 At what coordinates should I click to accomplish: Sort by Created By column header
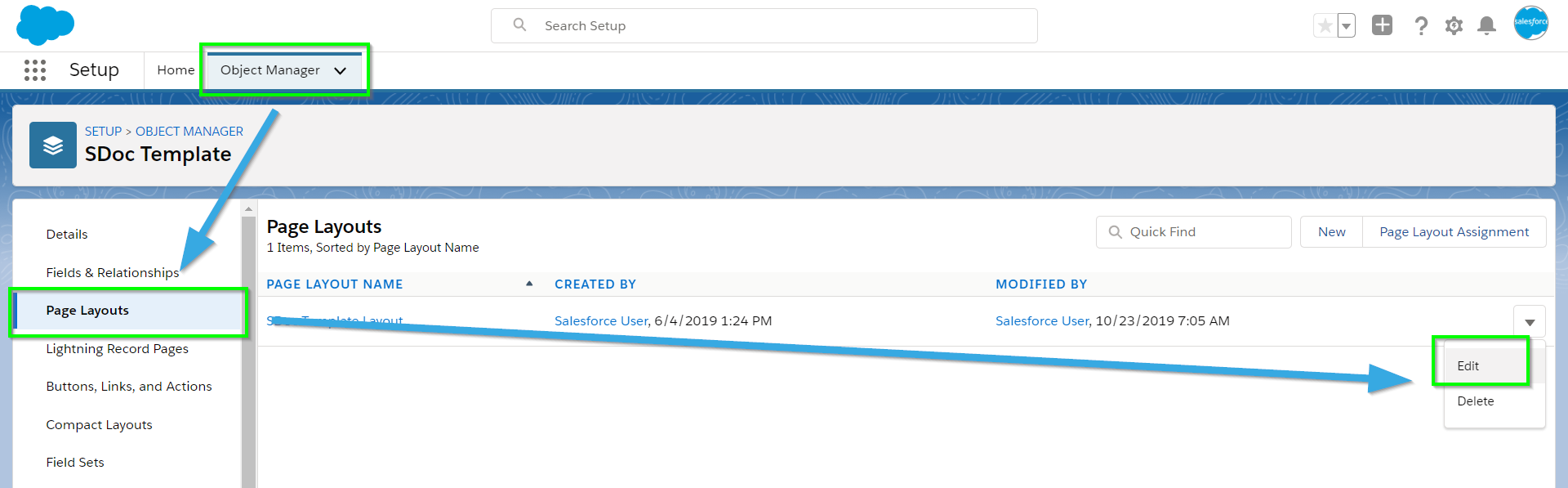pyautogui.click(x=595, y=284)
